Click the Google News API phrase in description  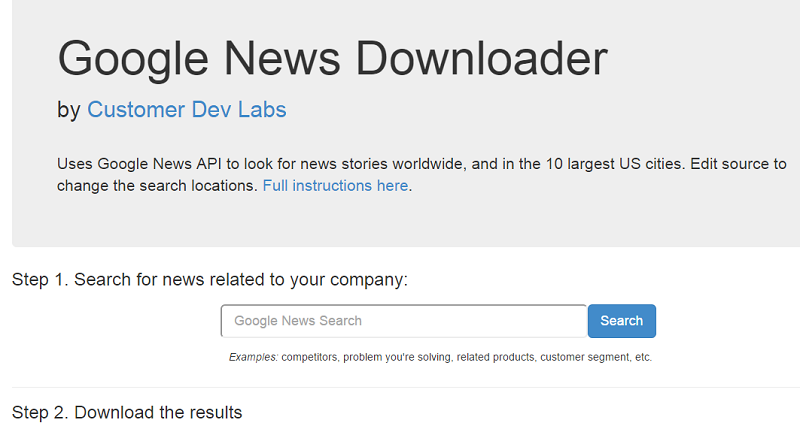click(160, 164)
